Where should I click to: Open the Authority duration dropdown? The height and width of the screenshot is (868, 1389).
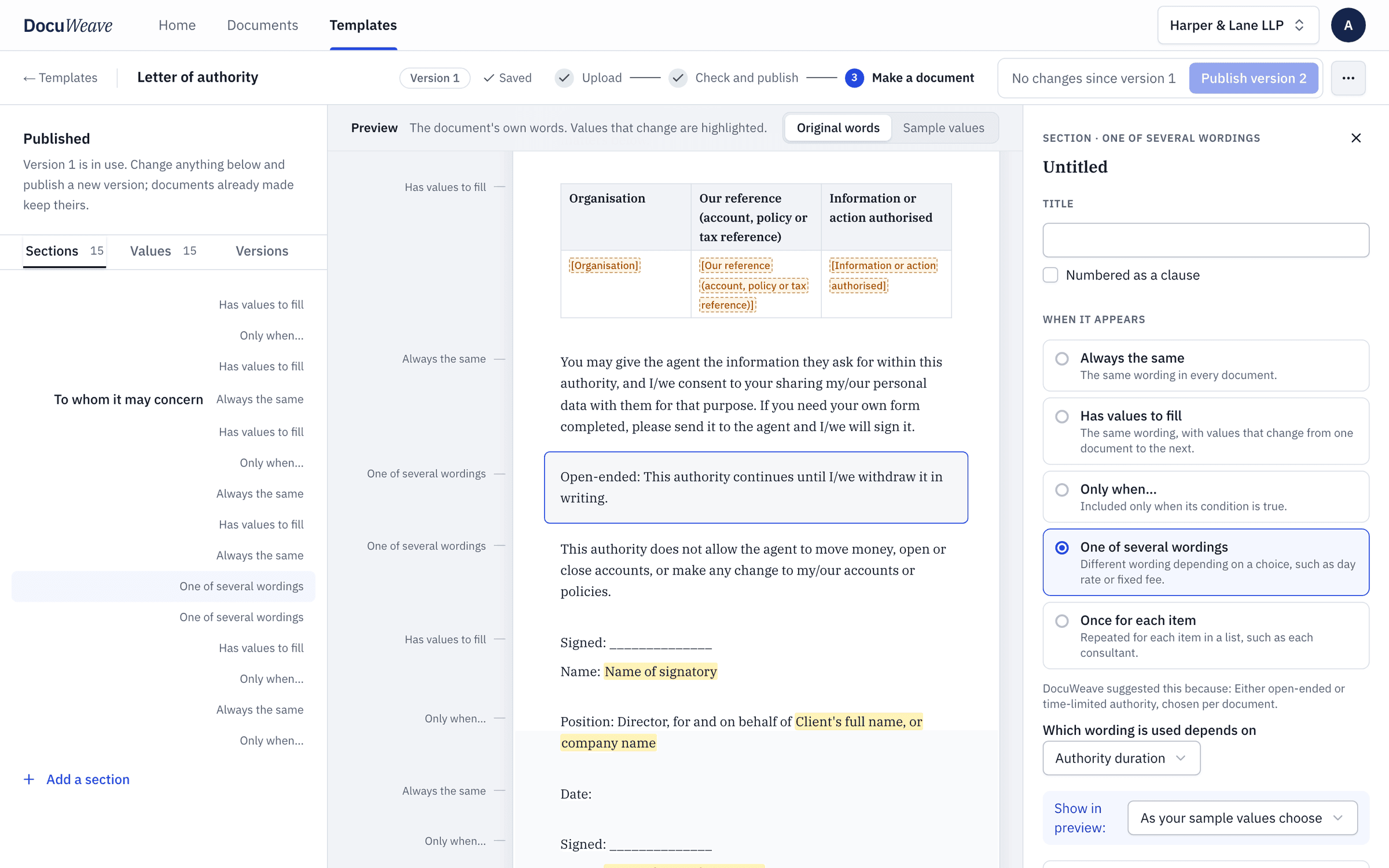[1121, 758]
